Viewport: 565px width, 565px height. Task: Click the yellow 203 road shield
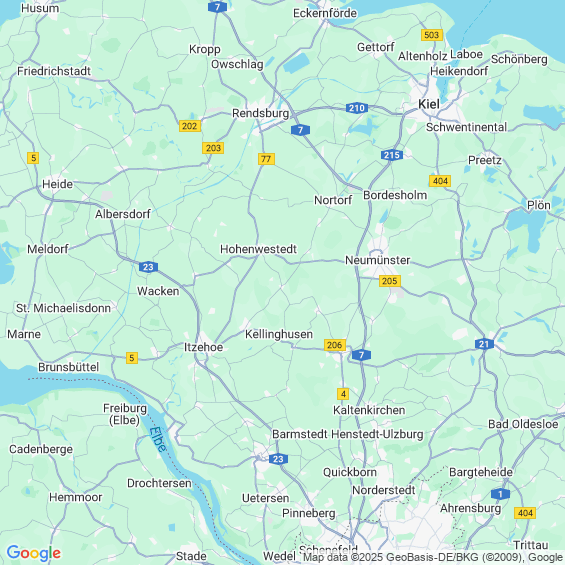pos(213,148)
